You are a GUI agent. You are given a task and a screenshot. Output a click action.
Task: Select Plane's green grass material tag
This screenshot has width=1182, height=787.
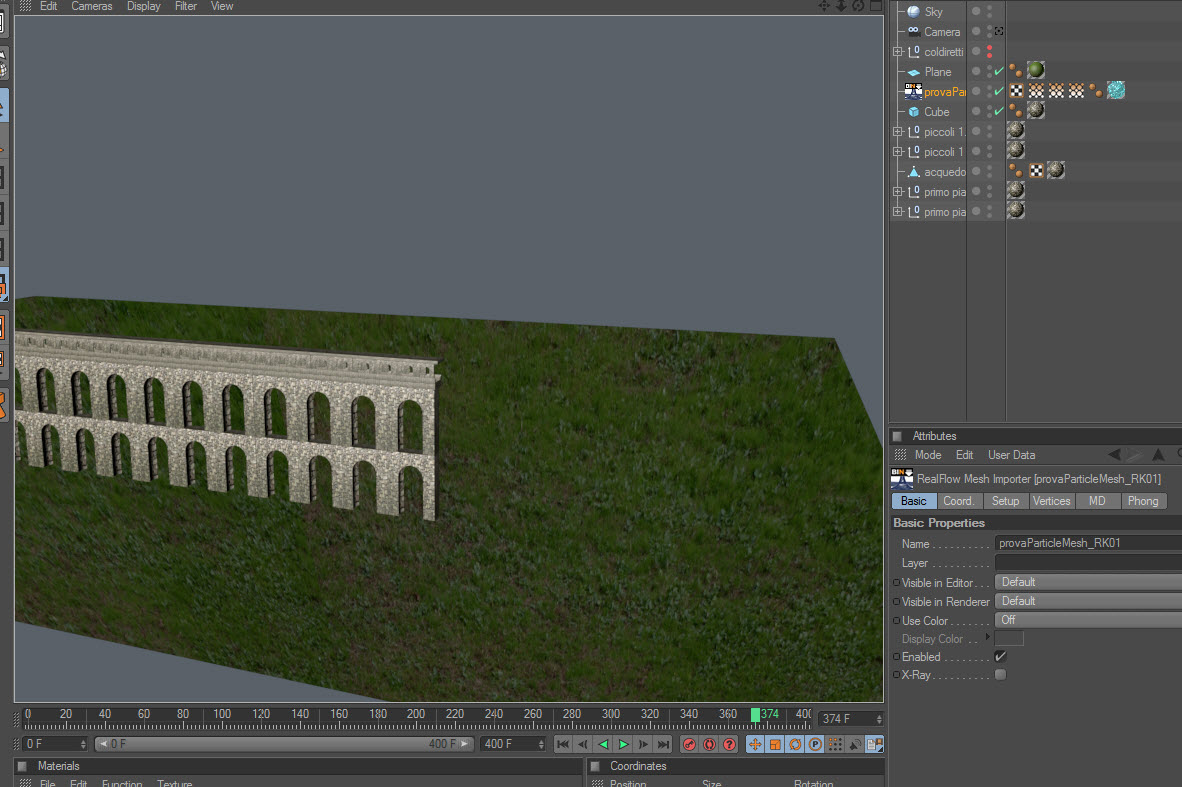click(1037, 70)
